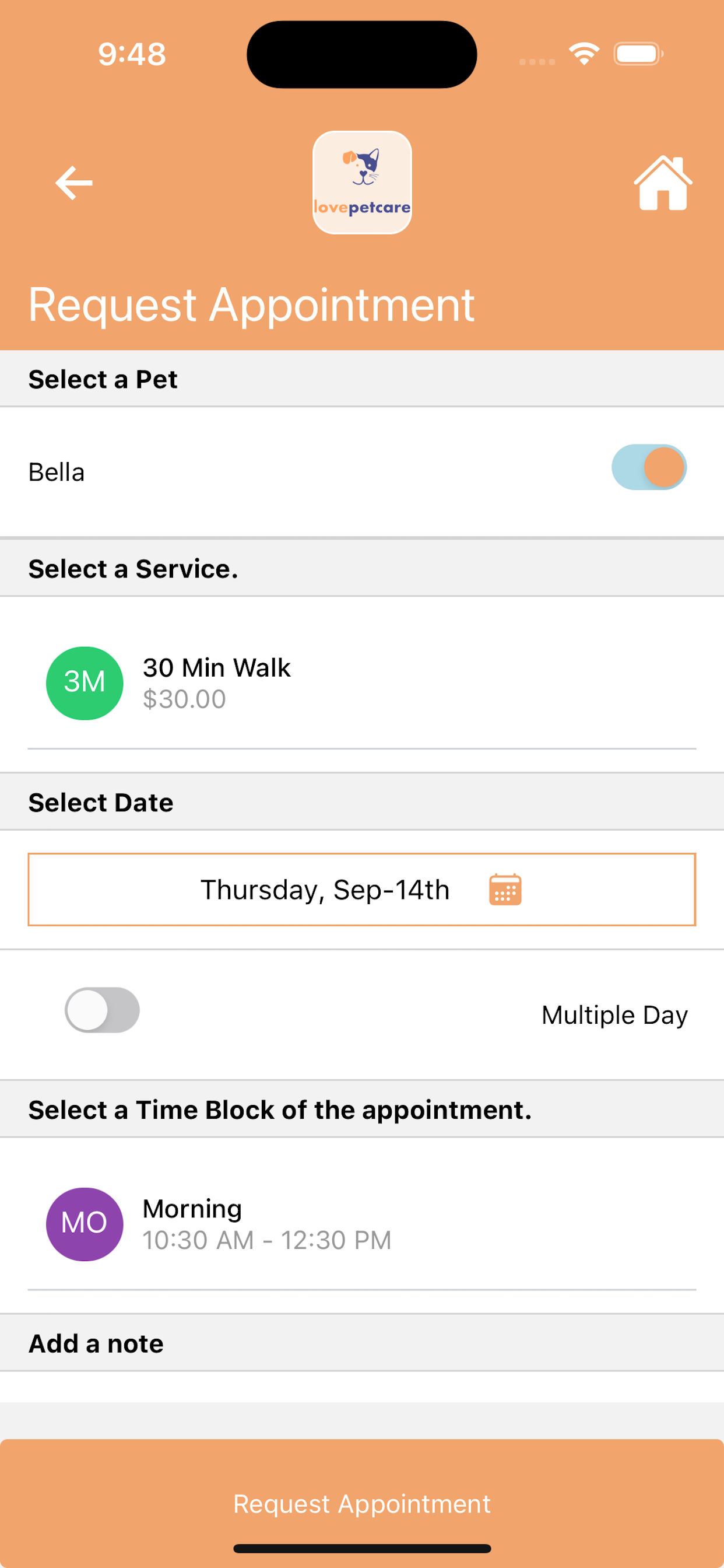Toggle off the Bella pet switch
The height and width of the screenshot is (1568, 724).
point(649,467)
